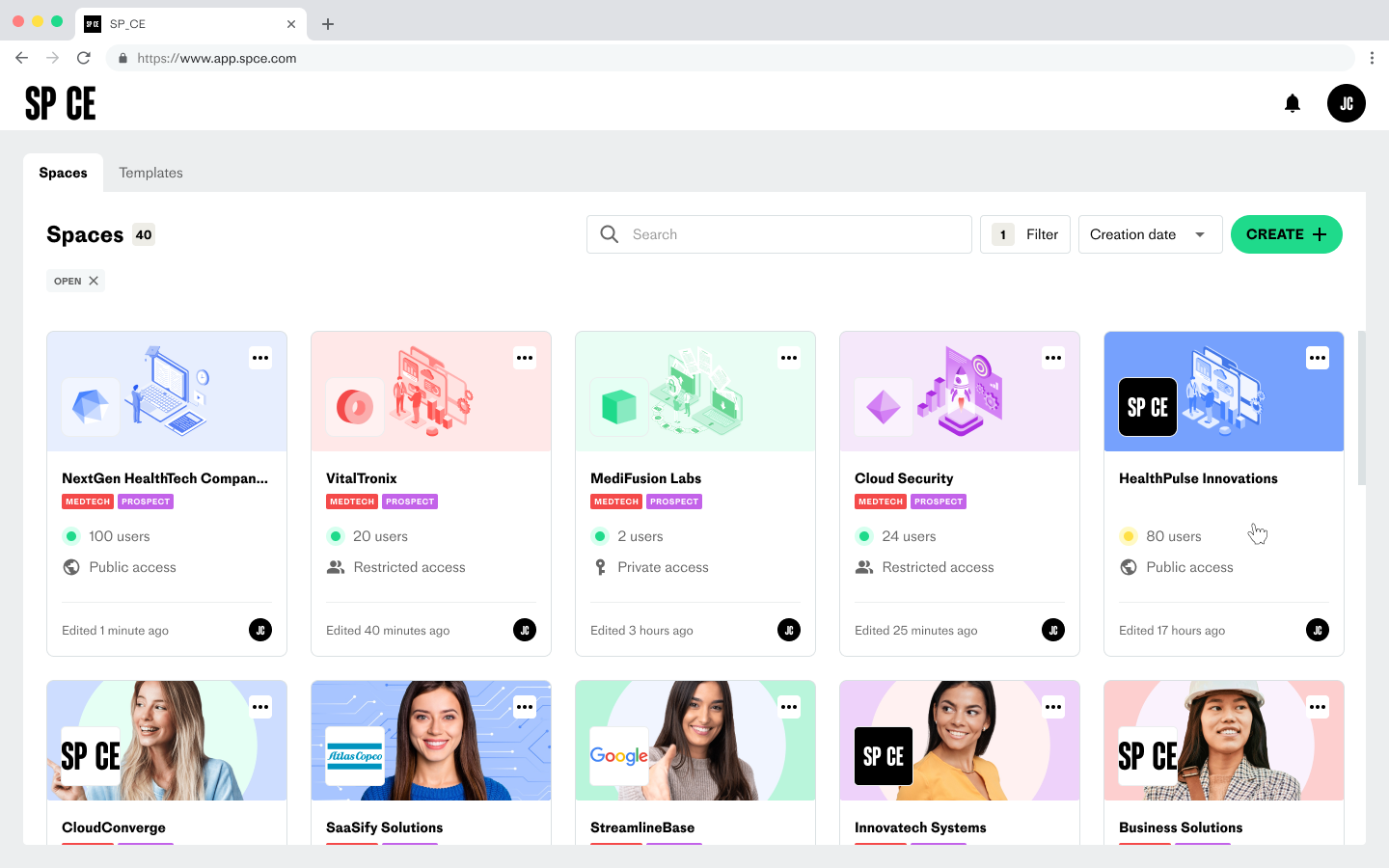The width and height of the screenshot is (1389, 868).
Task: Select the Spaces tab
Action: coord(63,173)
